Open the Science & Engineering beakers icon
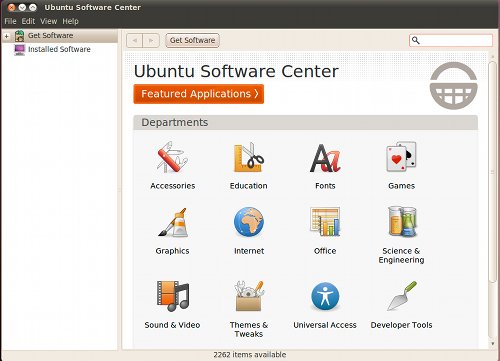Viewport: 500px width, 361px height. [x=402, y=221]
